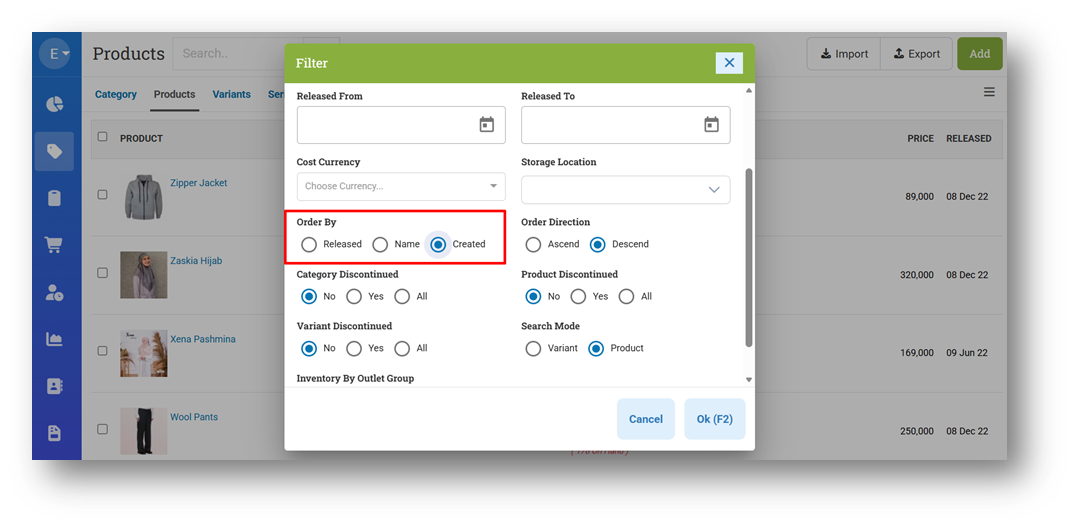Image resolution: width=1072 pixels, height=525 pixels.
Task: Click the scrollbar down arrow in Filter
Action: tap(749, 379)
